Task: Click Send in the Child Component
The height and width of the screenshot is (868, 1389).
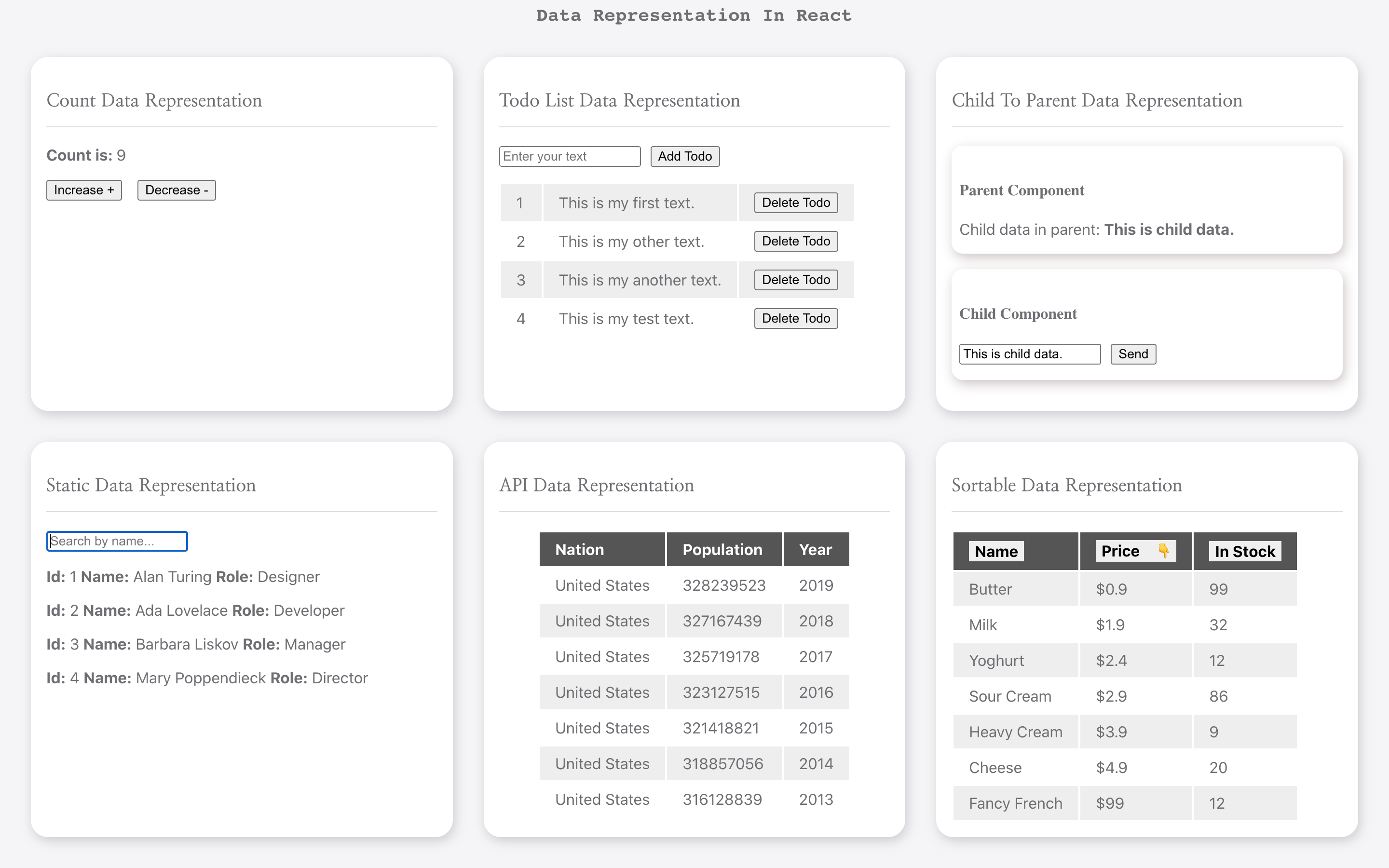Action: [1132, 353]
